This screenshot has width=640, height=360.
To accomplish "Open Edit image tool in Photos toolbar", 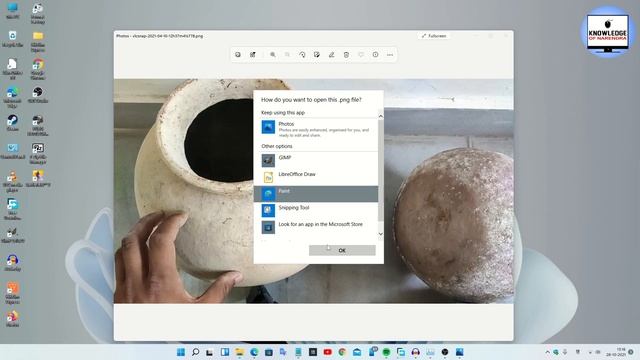I will [x=317, y=55].
